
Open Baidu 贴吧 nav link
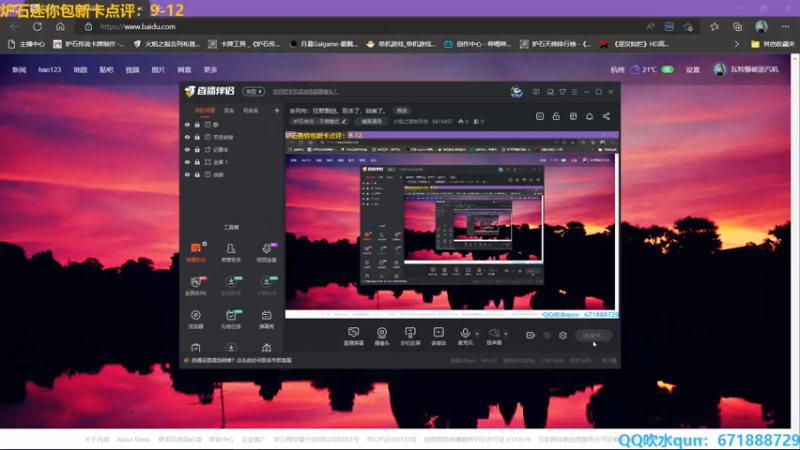[x=106, y=69]
